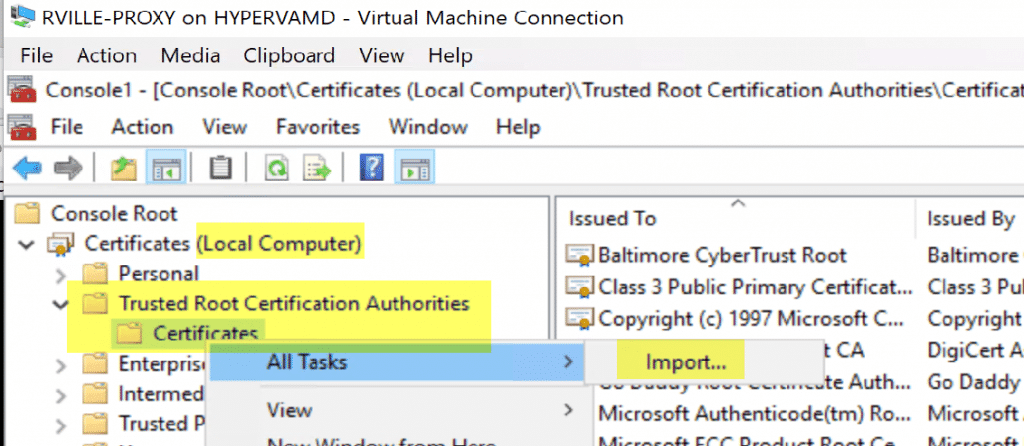Toggle Show/Hide Console Tree icon
This screenshot has width=1024, height=446.
(162, 169)
